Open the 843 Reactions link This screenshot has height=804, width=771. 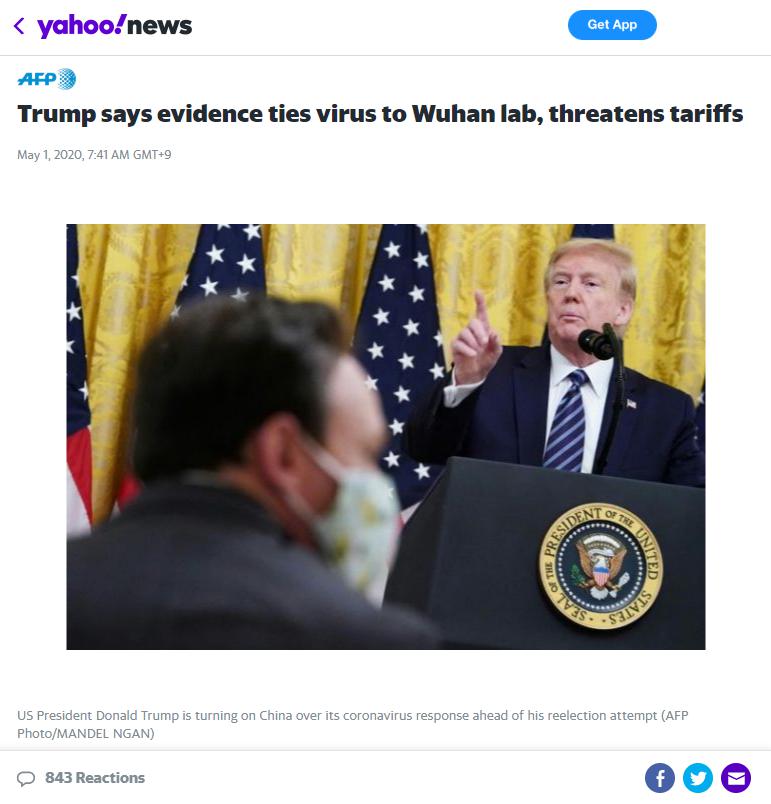click(x=95, y=778)
